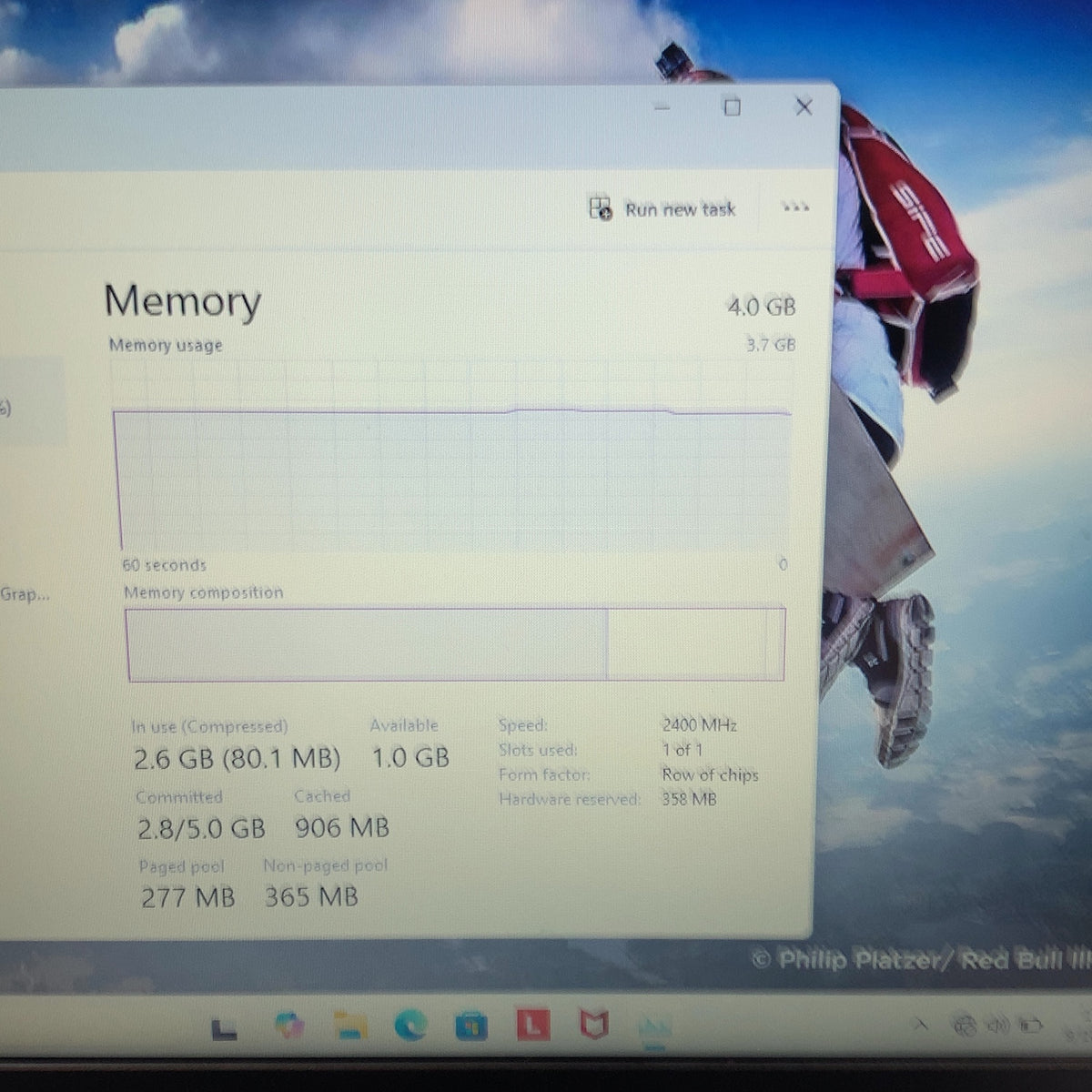Click the volume speaker tray icon

(x=997, y=1026)
